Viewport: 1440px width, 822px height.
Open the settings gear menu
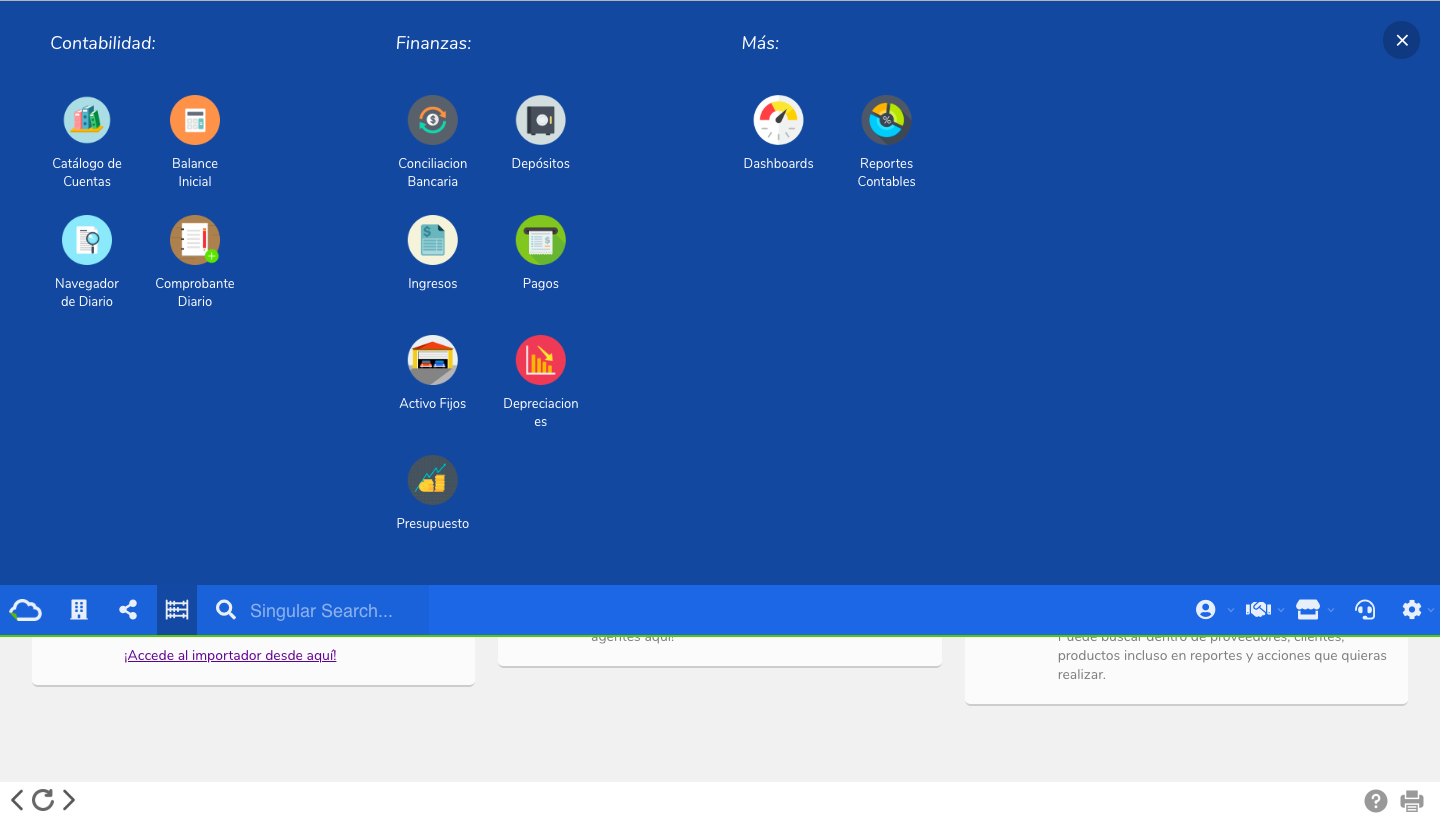(1418, 610)
